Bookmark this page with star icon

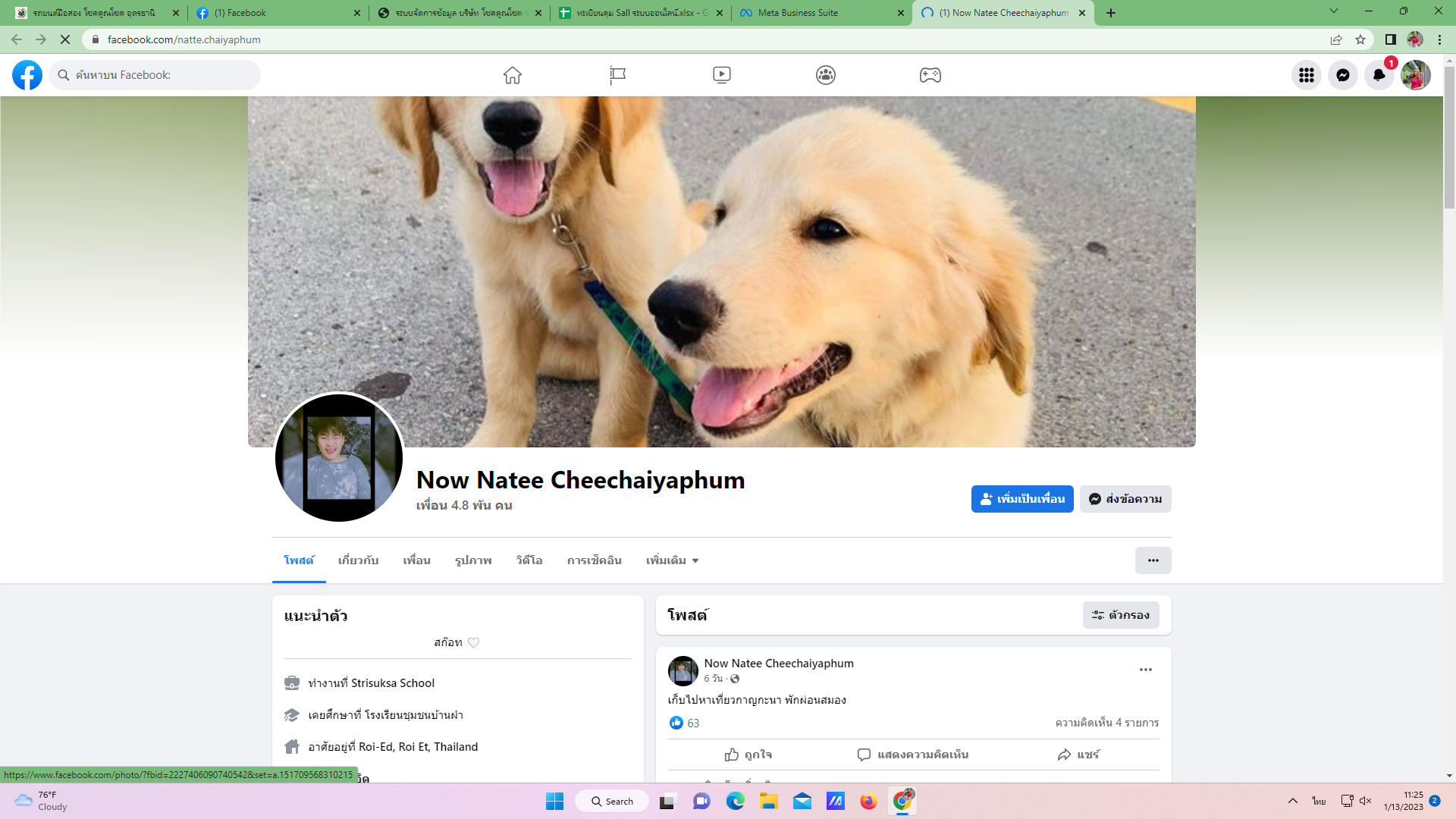coord(1360,39)
